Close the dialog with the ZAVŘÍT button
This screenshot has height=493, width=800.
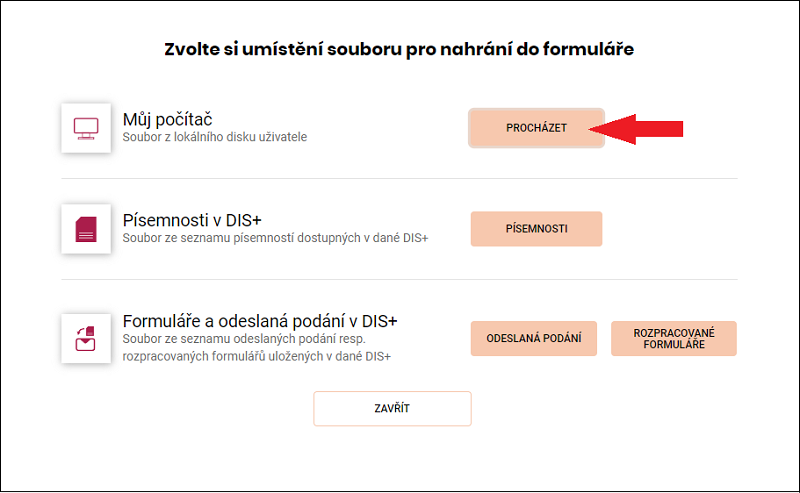pos(392,408)
